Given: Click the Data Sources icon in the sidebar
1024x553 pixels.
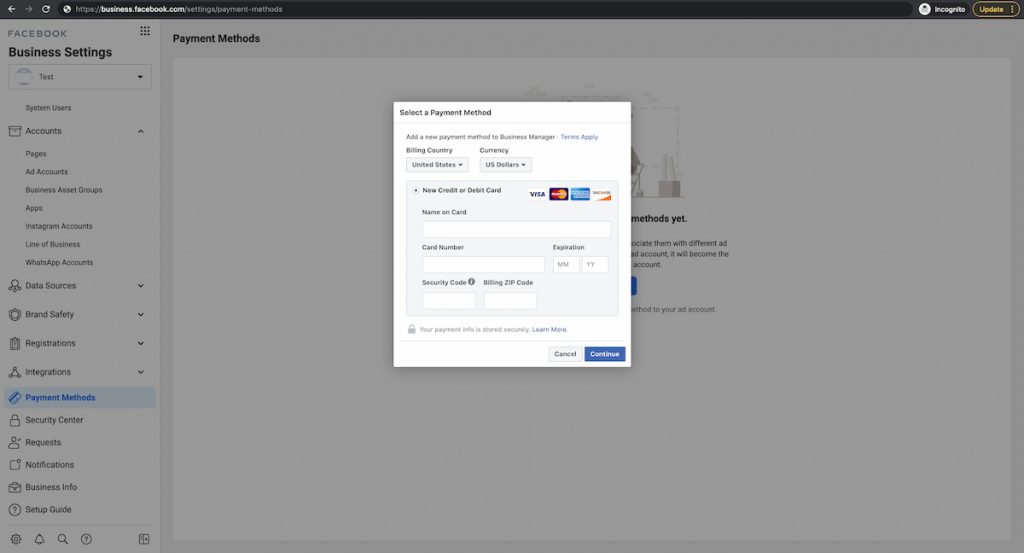Looking at the screenshot, I should coord(14,285).
